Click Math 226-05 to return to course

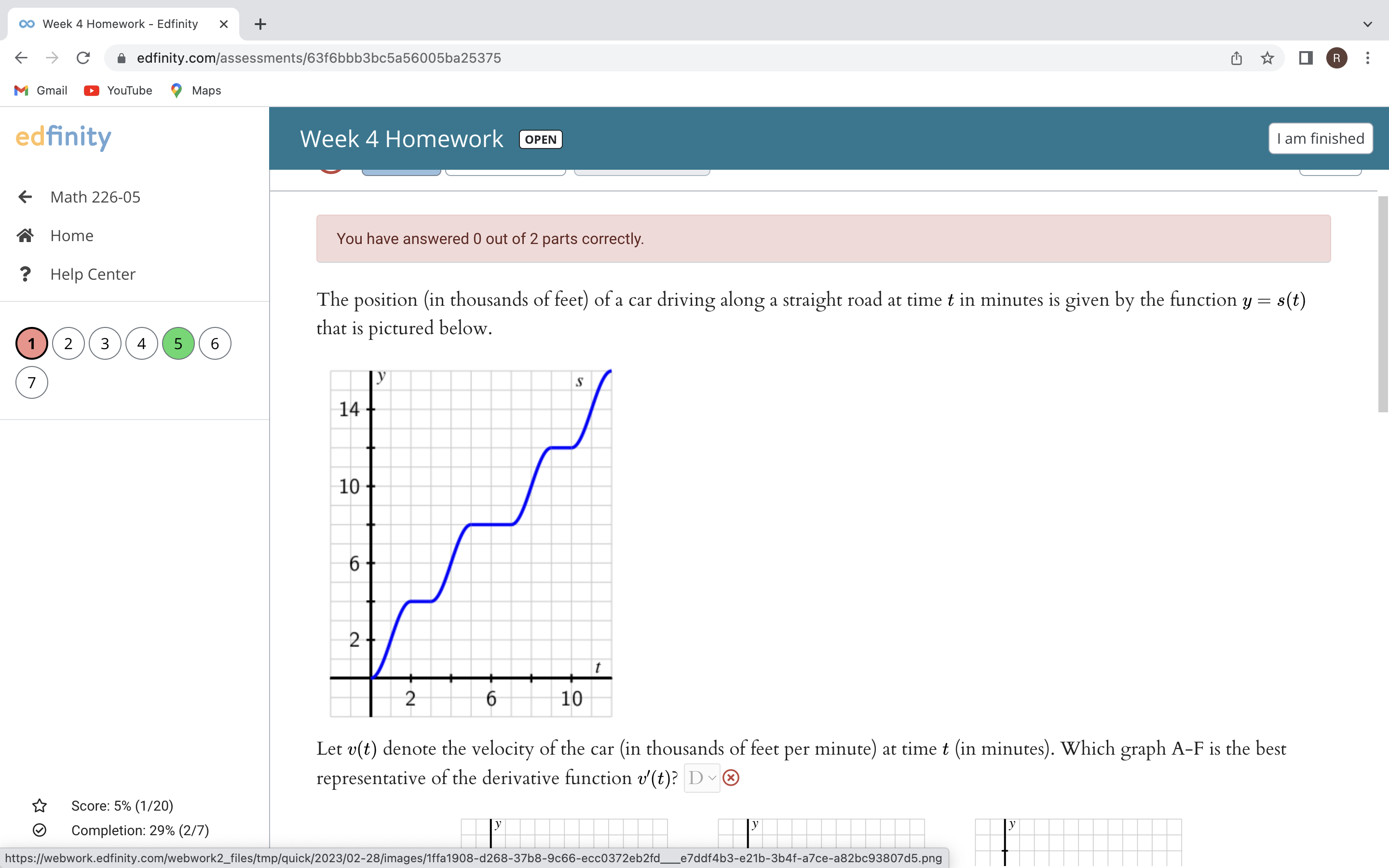95,197
